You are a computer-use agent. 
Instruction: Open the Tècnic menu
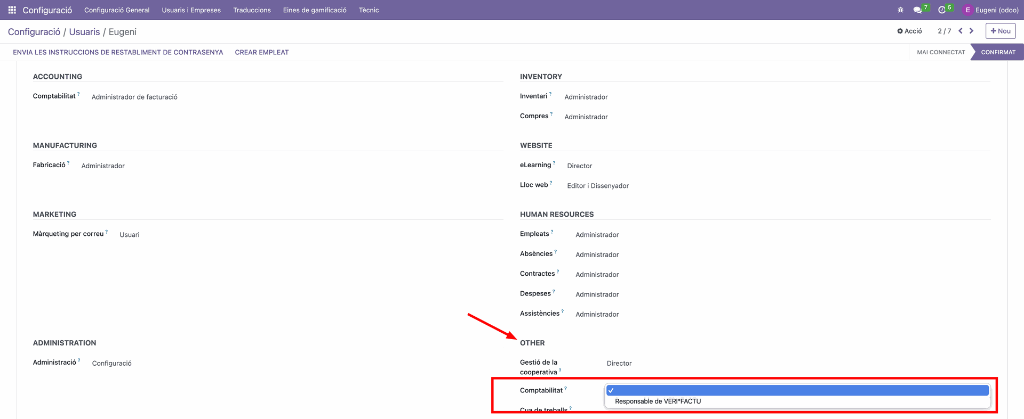369,9
